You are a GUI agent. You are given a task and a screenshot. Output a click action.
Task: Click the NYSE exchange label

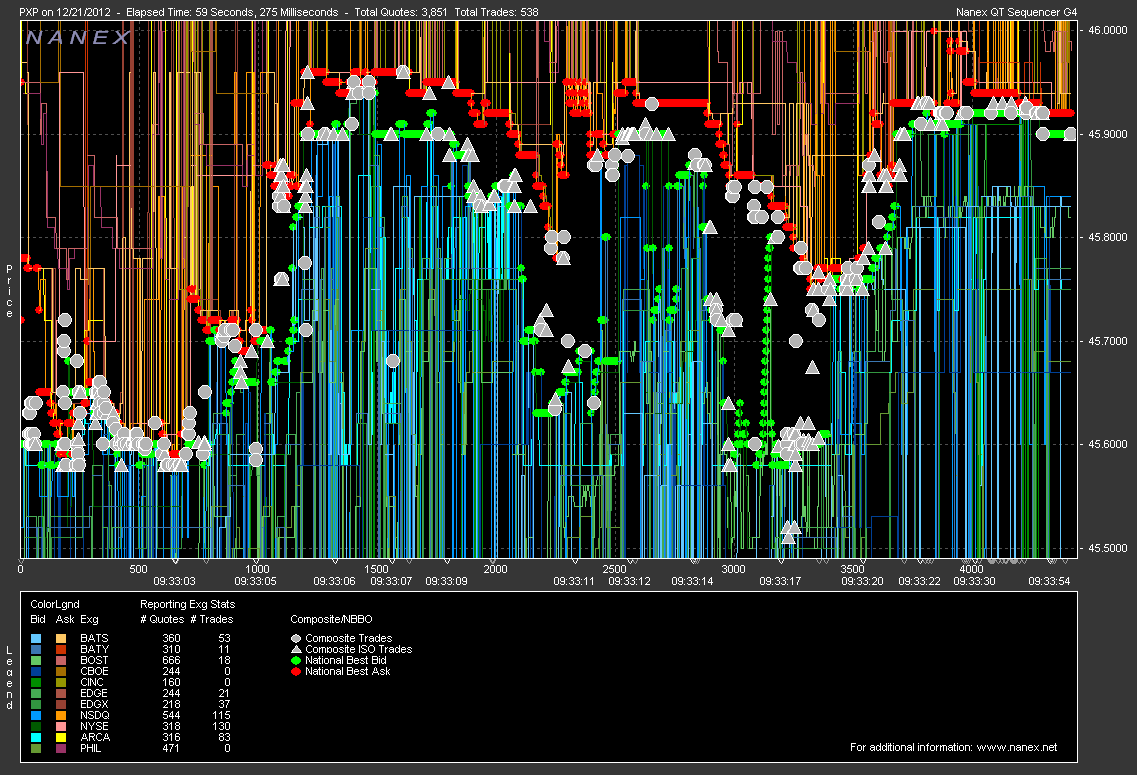(x=94, y=726)
